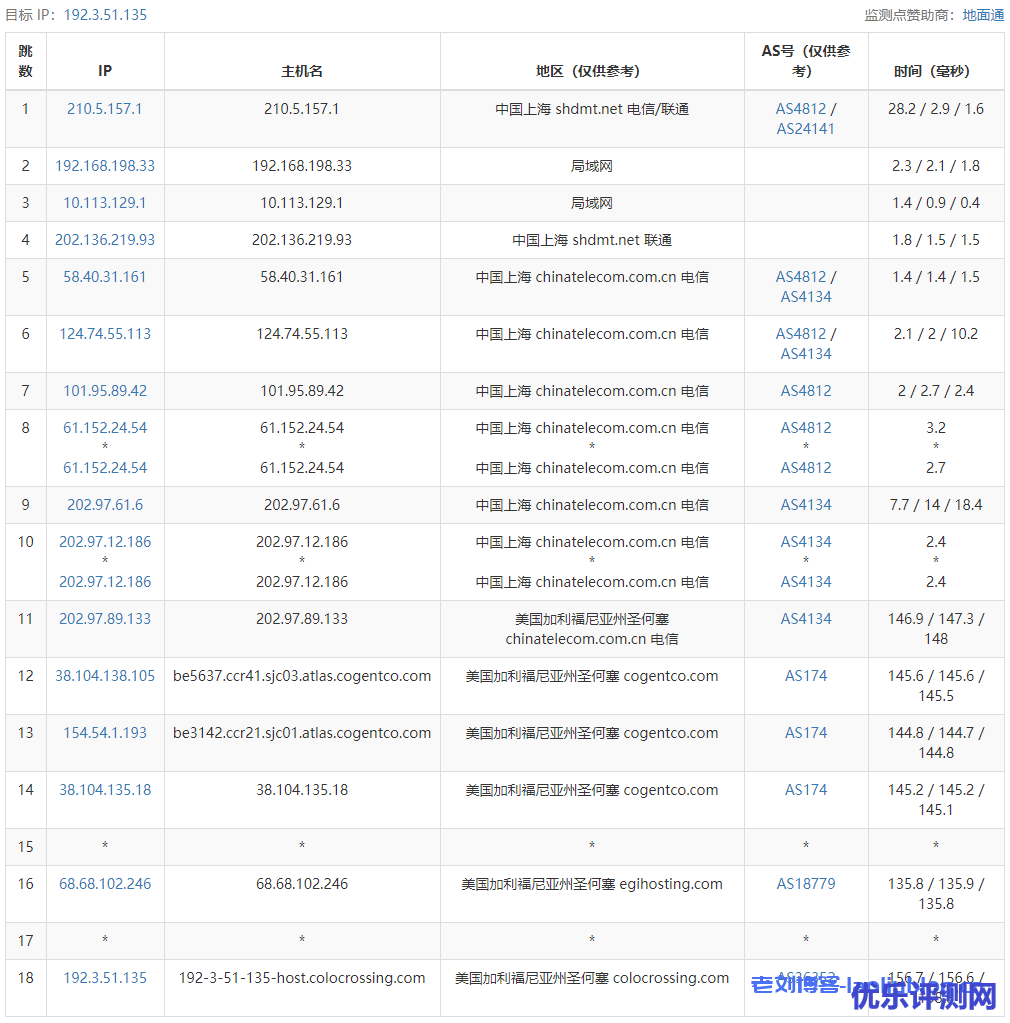Click IP link 202.97.61.6 in hop 9

[105, 505]
